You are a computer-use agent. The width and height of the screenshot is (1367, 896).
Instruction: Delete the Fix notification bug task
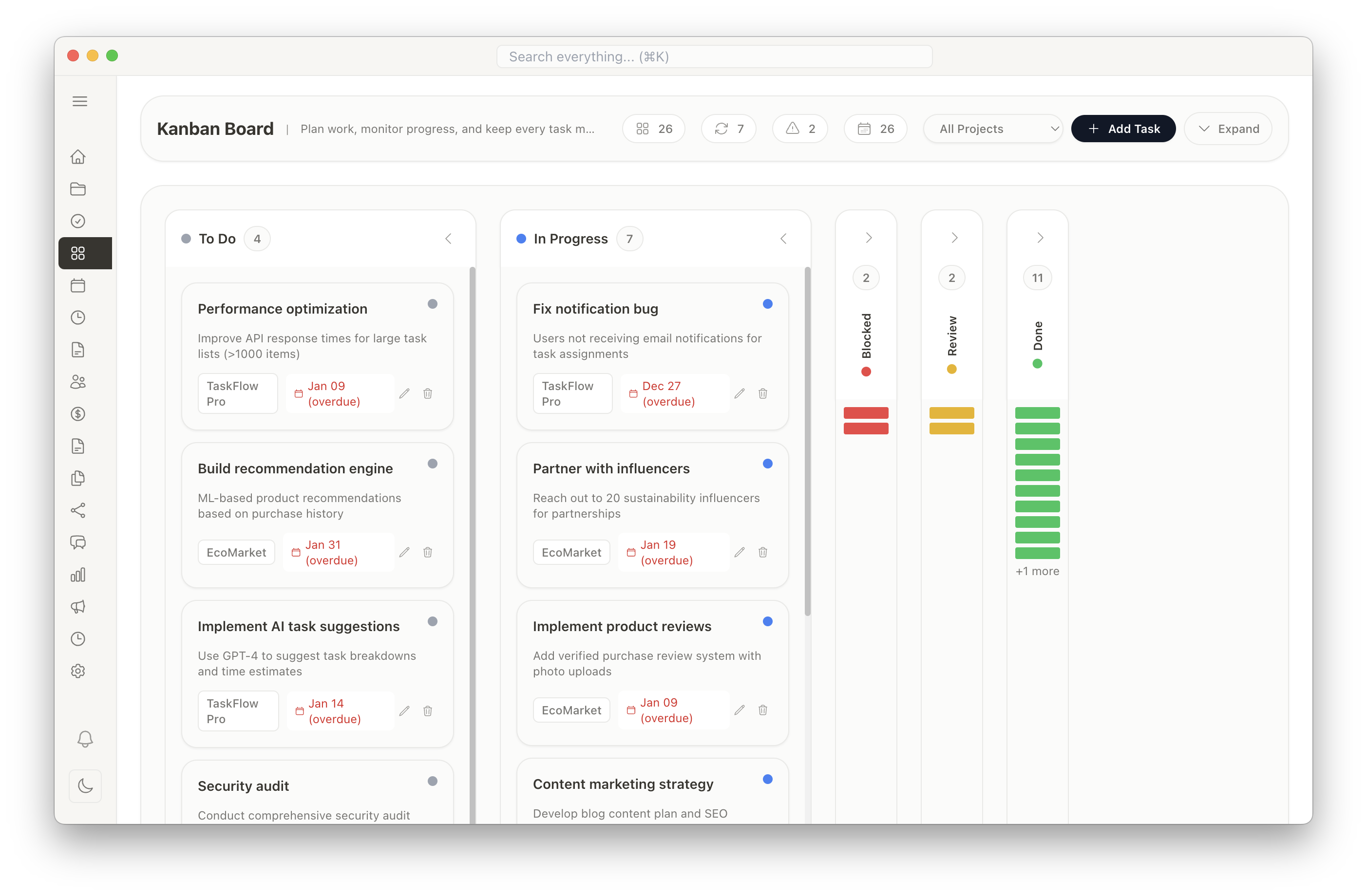[x=763, y=393]
